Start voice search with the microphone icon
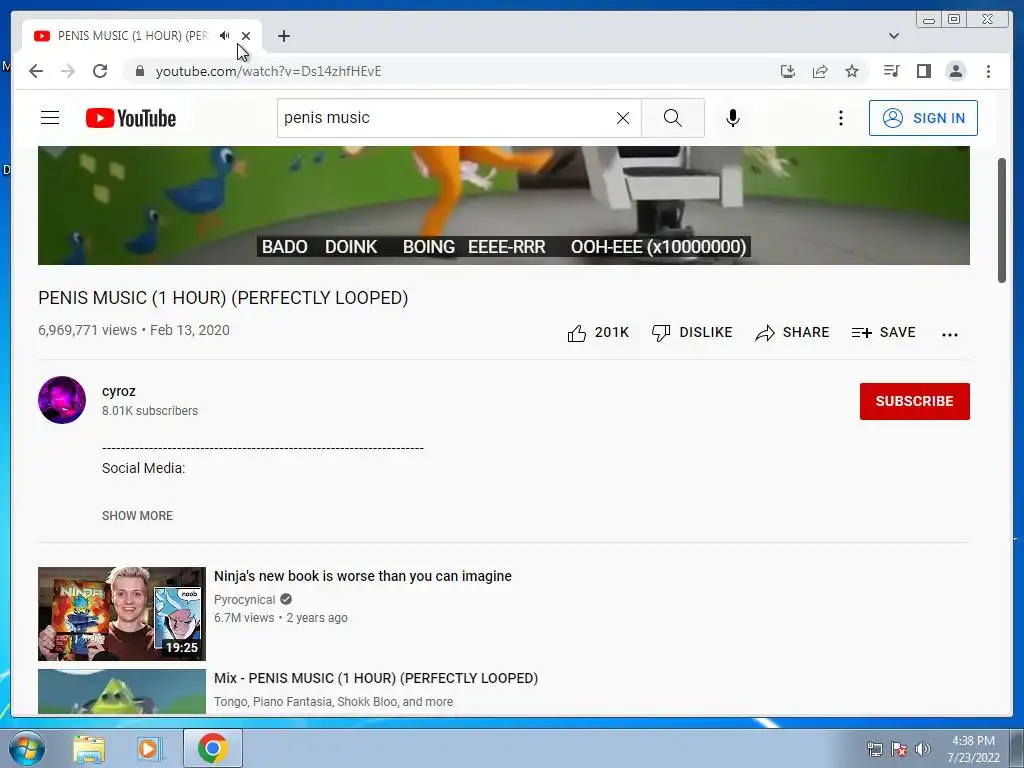This screenshot has height=768, width=1024. coord(733,118)
